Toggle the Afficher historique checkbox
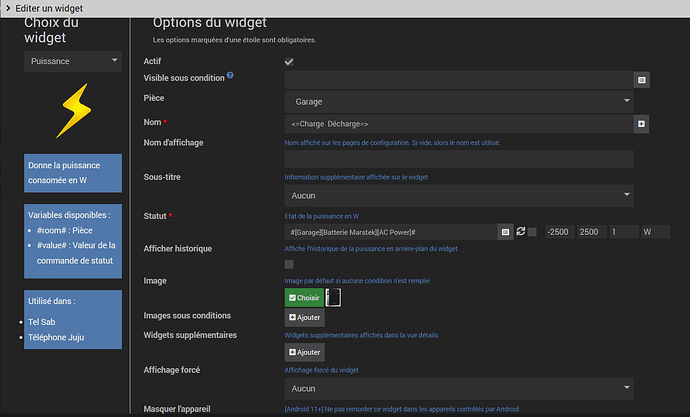Viewport: 690px width, 417px height. [289, 264]
